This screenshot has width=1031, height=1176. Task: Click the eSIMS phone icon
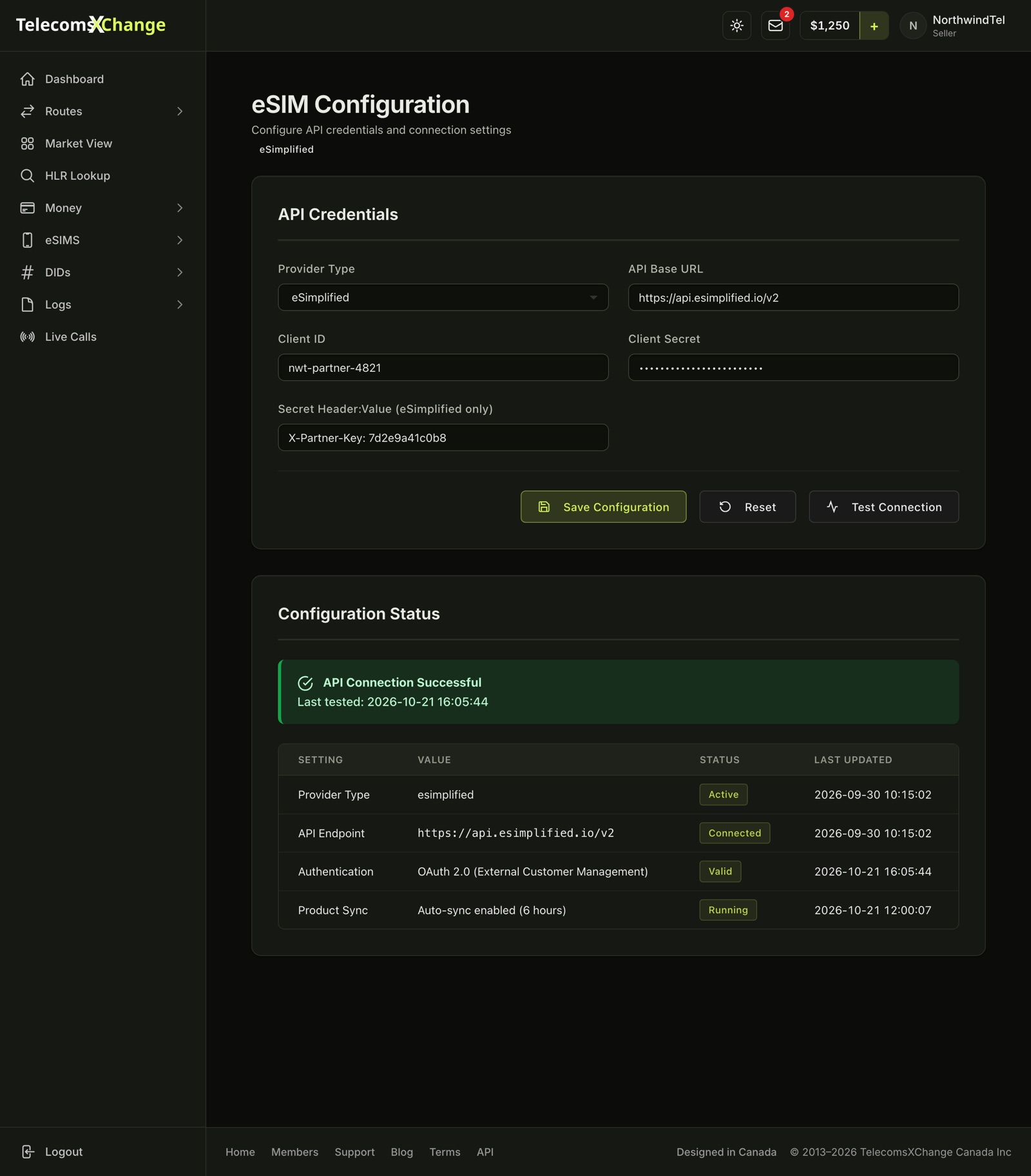click(x=27, y=240)
